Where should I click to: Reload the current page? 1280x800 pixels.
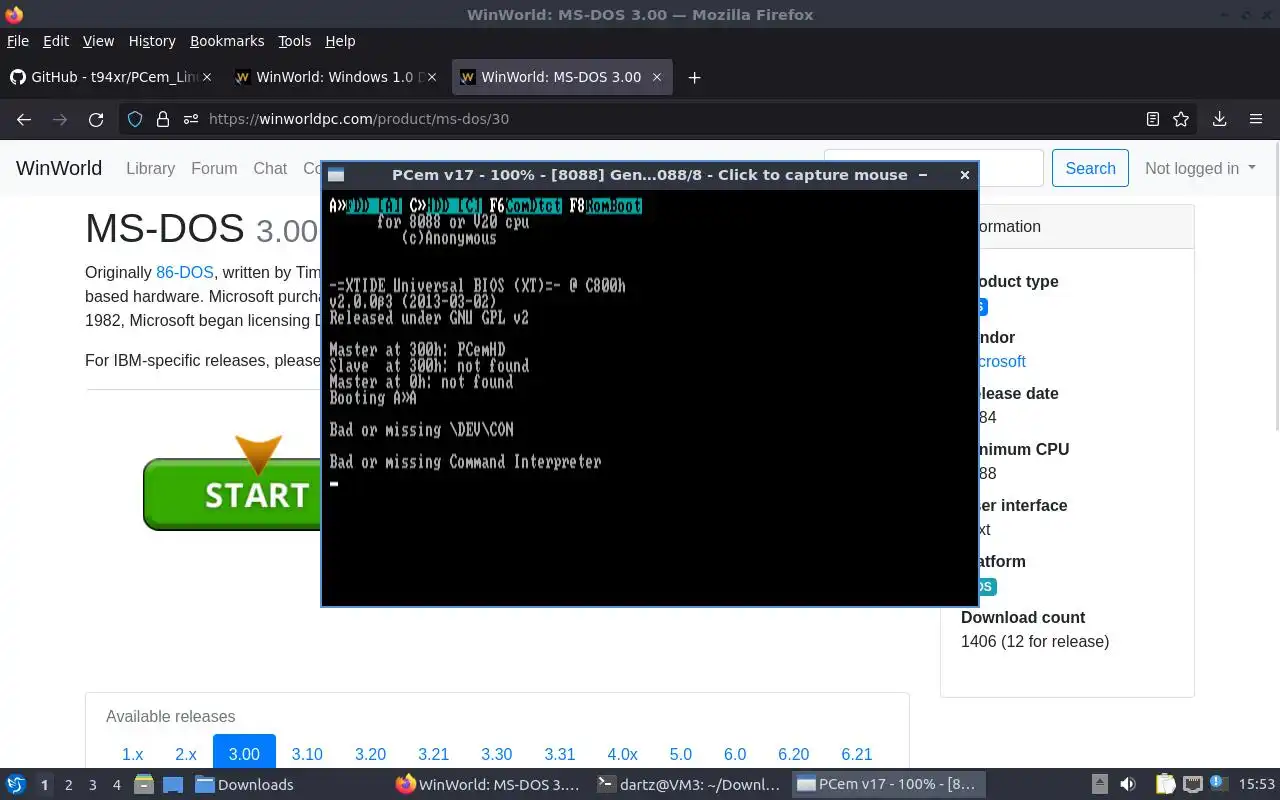96,119
